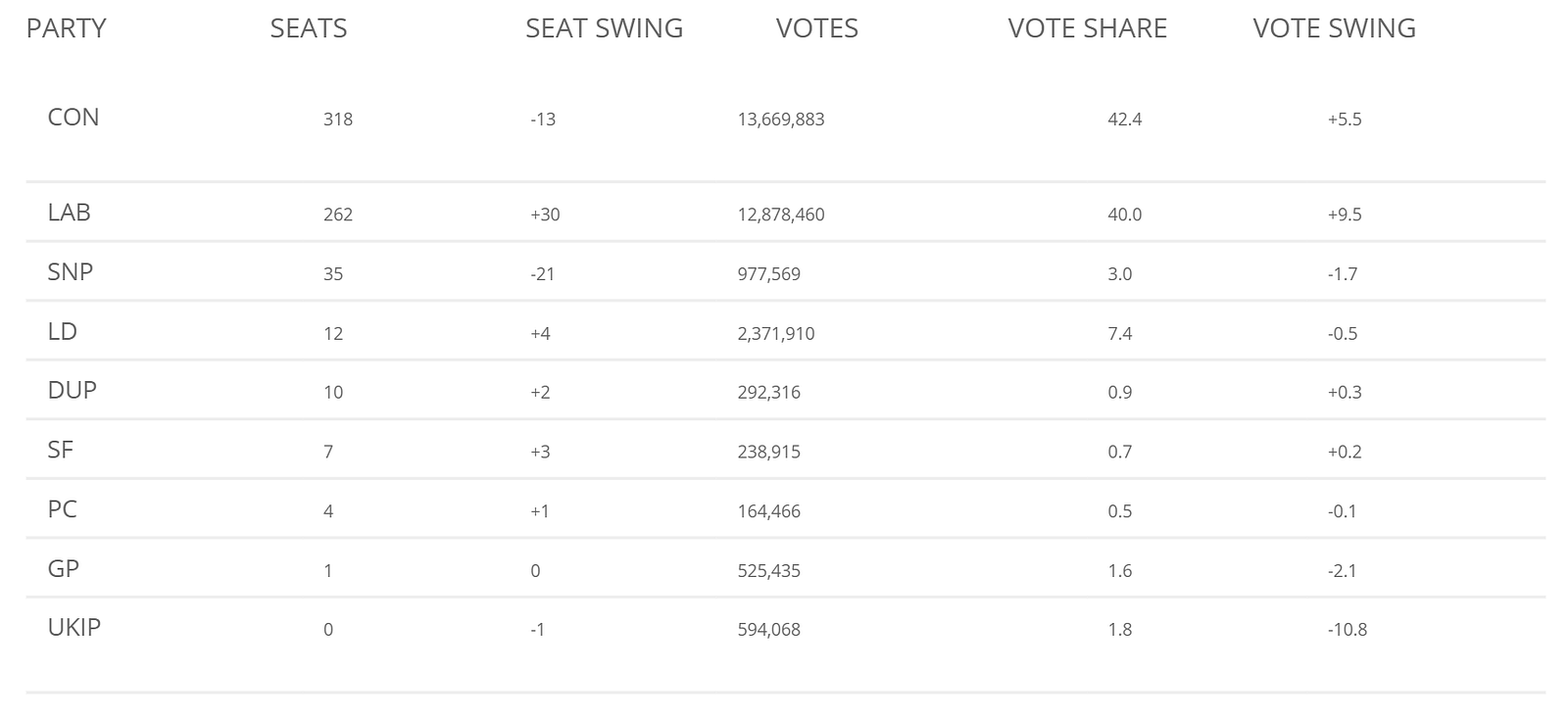Select the CON party row label
The height and width of the screenshot is (719, 1568).
(73, 118)
